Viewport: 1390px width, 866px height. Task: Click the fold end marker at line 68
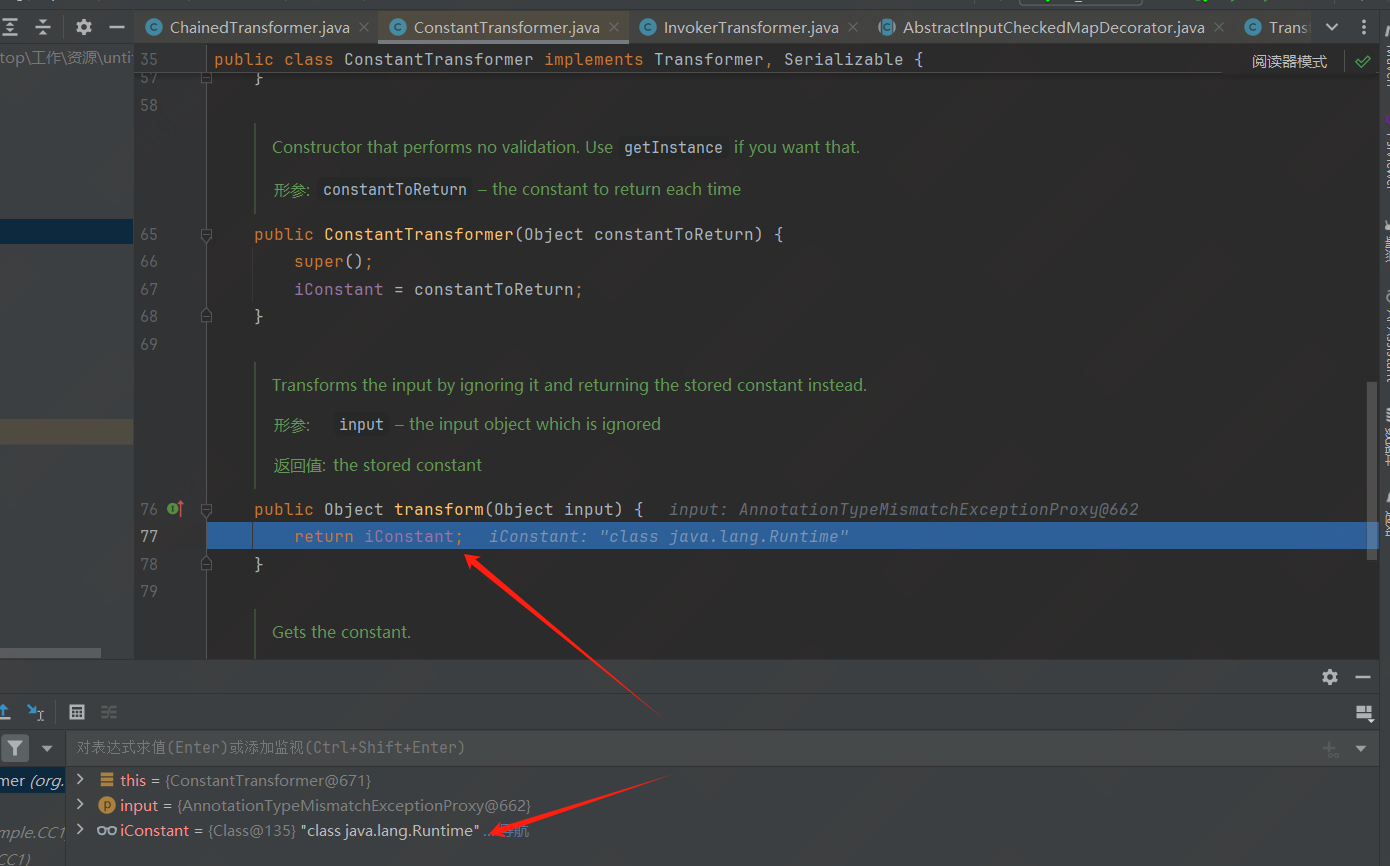coord(206,316)
